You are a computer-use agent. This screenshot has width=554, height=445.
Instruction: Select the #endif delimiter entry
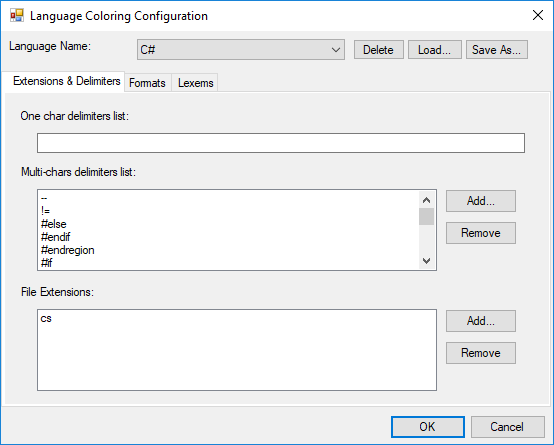pos(228,237)
